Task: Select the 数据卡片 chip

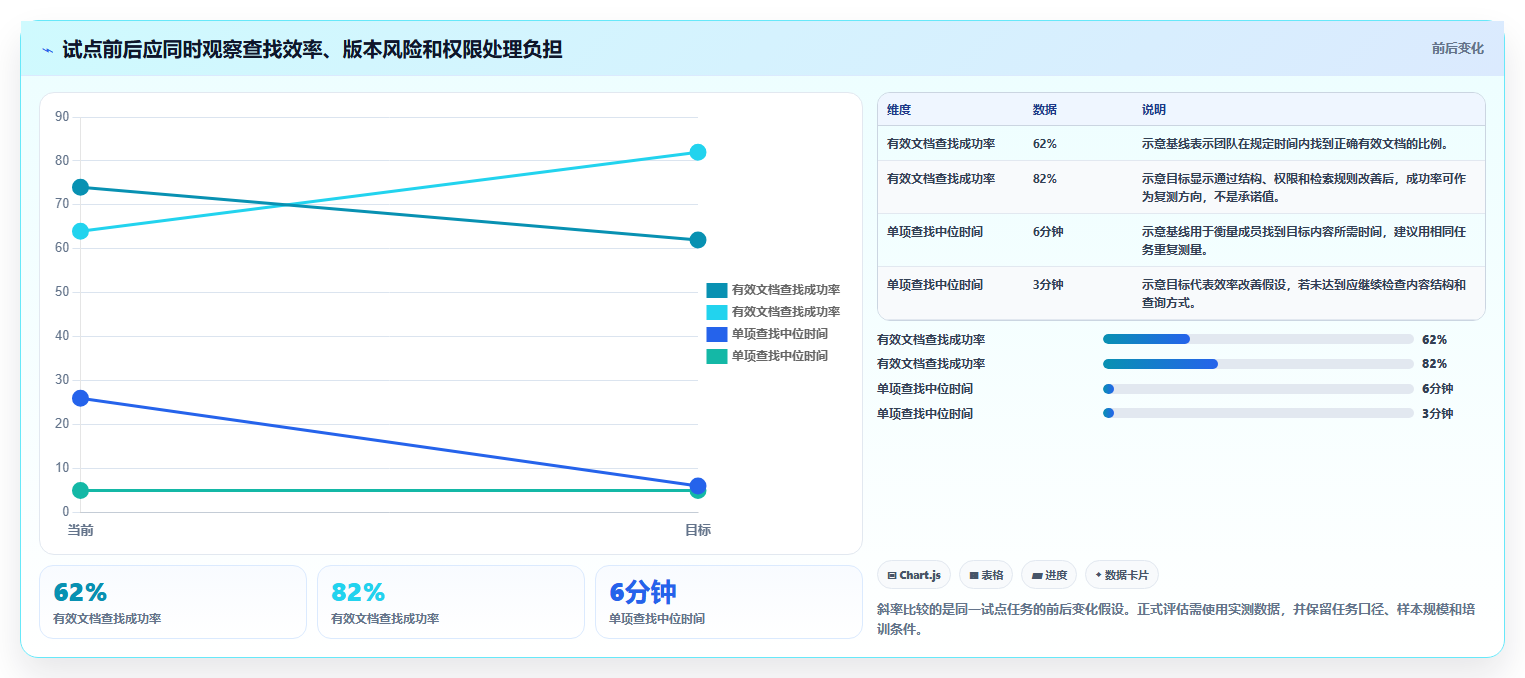Action: [x=1122, y=575]
